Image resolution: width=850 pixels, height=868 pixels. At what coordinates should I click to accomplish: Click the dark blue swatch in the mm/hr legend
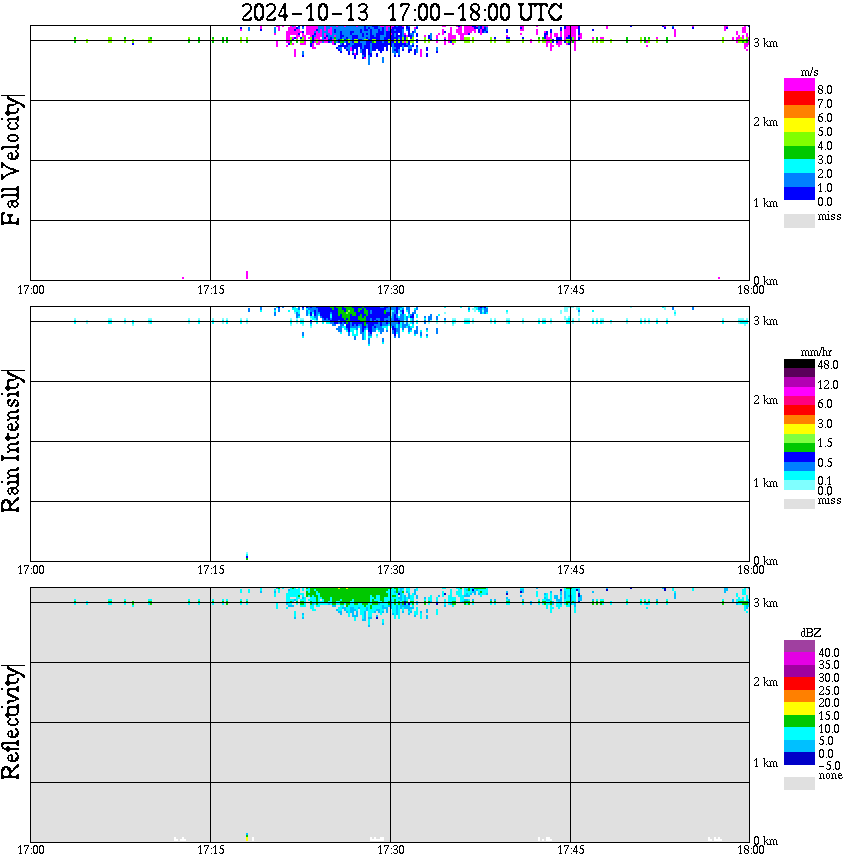point(799,457)
